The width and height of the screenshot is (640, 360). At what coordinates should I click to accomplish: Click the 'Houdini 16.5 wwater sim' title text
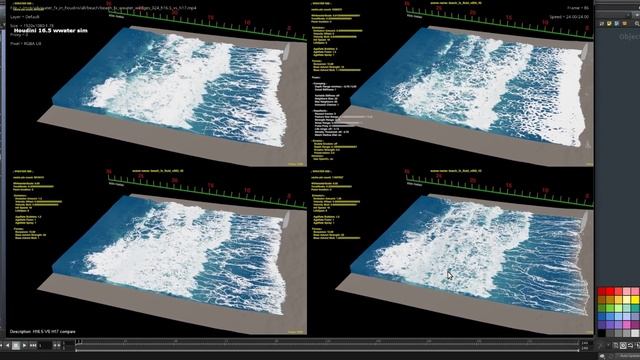tap(51, 31)
